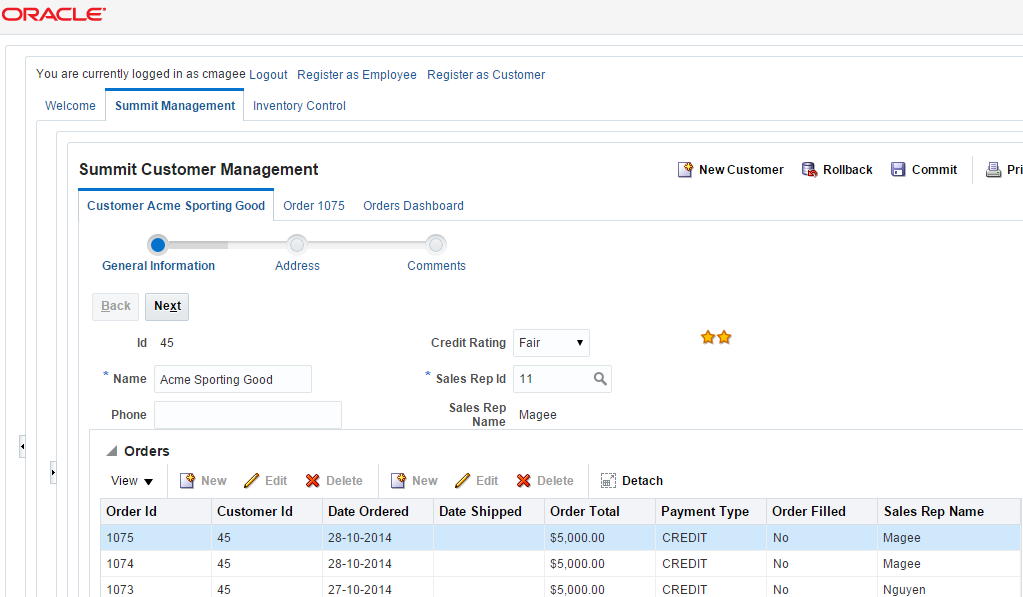This screenshot has width=1023, height=597.
Task: Select order row 1073
Action: pyautogui.click(x=560, y=589)
